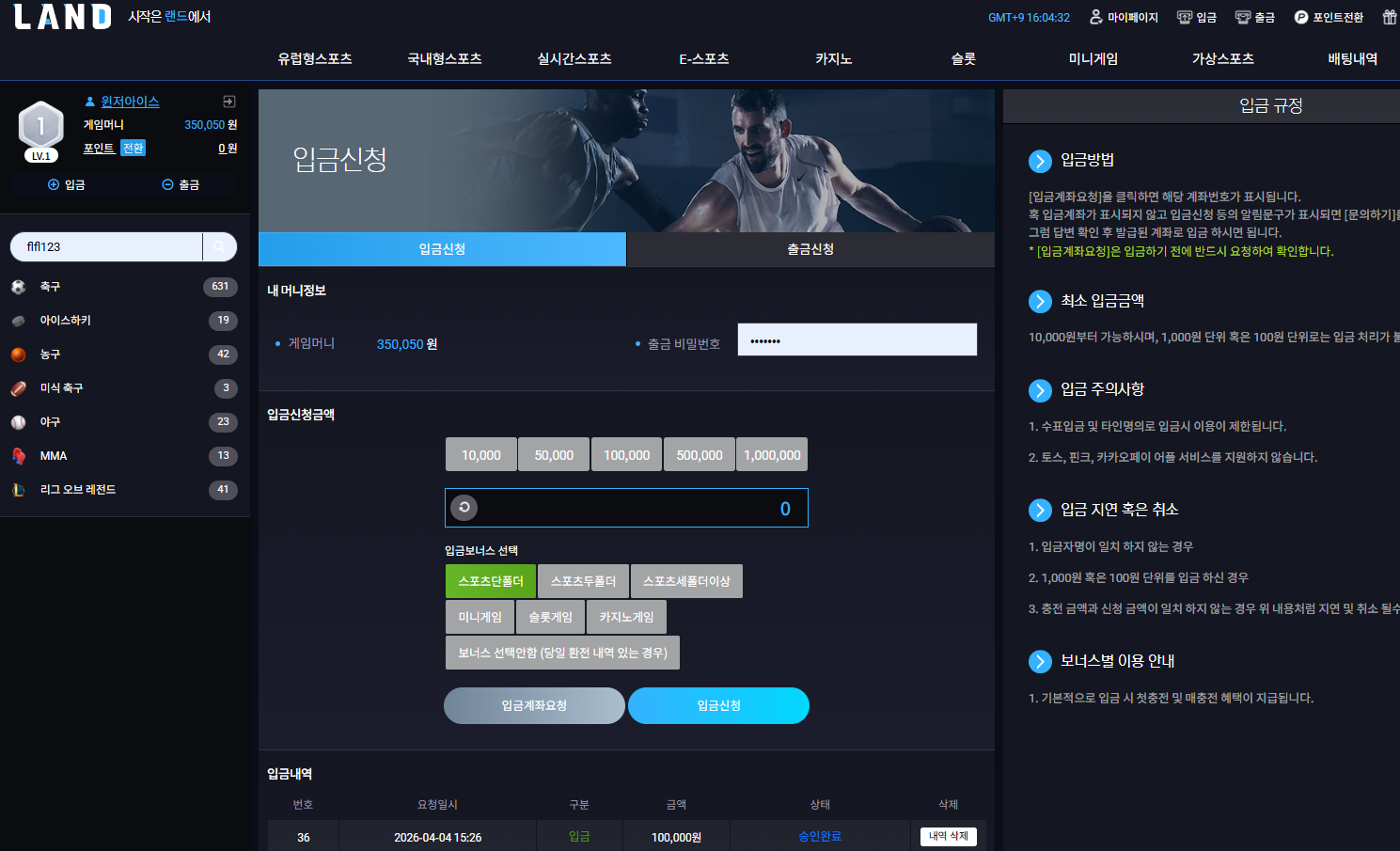1400x851 pixels.
Task: Open 포인트전환 in the top bar
Action: pyautogui.click(x=1329, y=17)
